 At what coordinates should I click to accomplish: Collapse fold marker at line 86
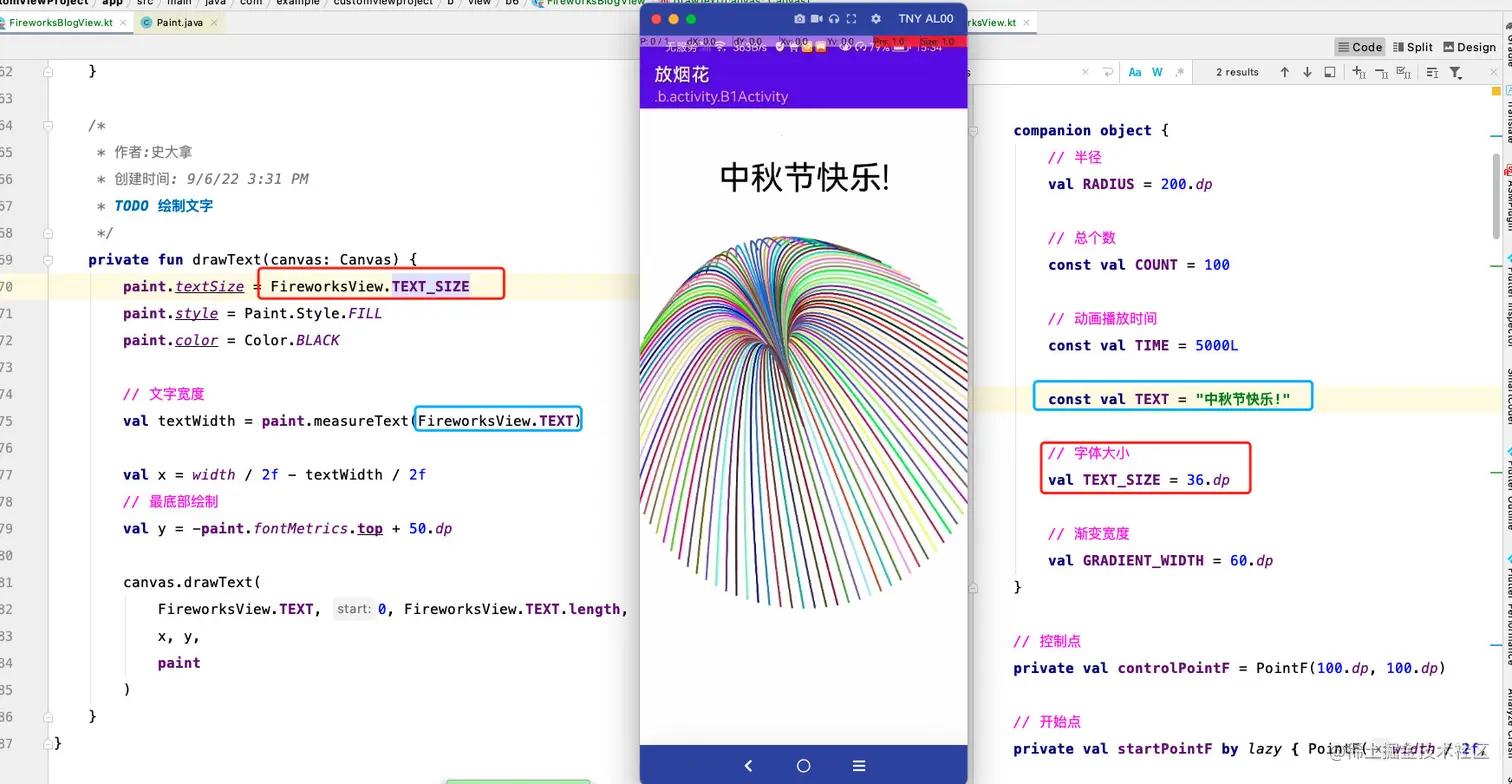coord(47,716)
